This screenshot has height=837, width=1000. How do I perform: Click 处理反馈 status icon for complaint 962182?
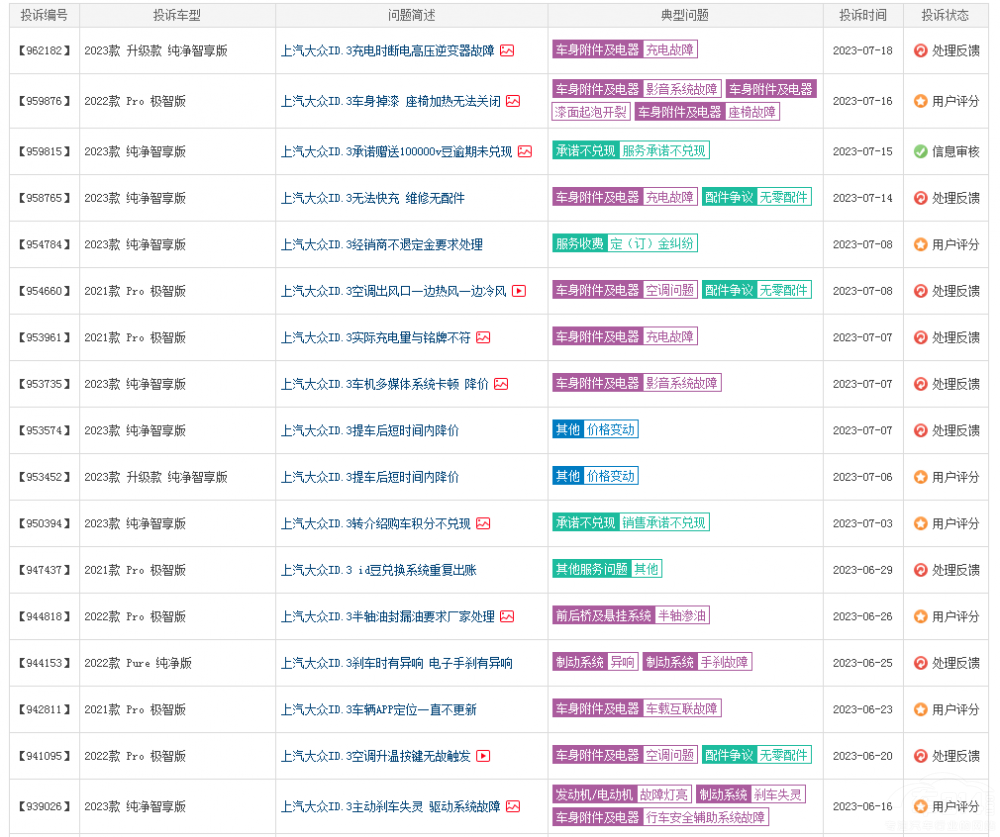click(921, 51)
